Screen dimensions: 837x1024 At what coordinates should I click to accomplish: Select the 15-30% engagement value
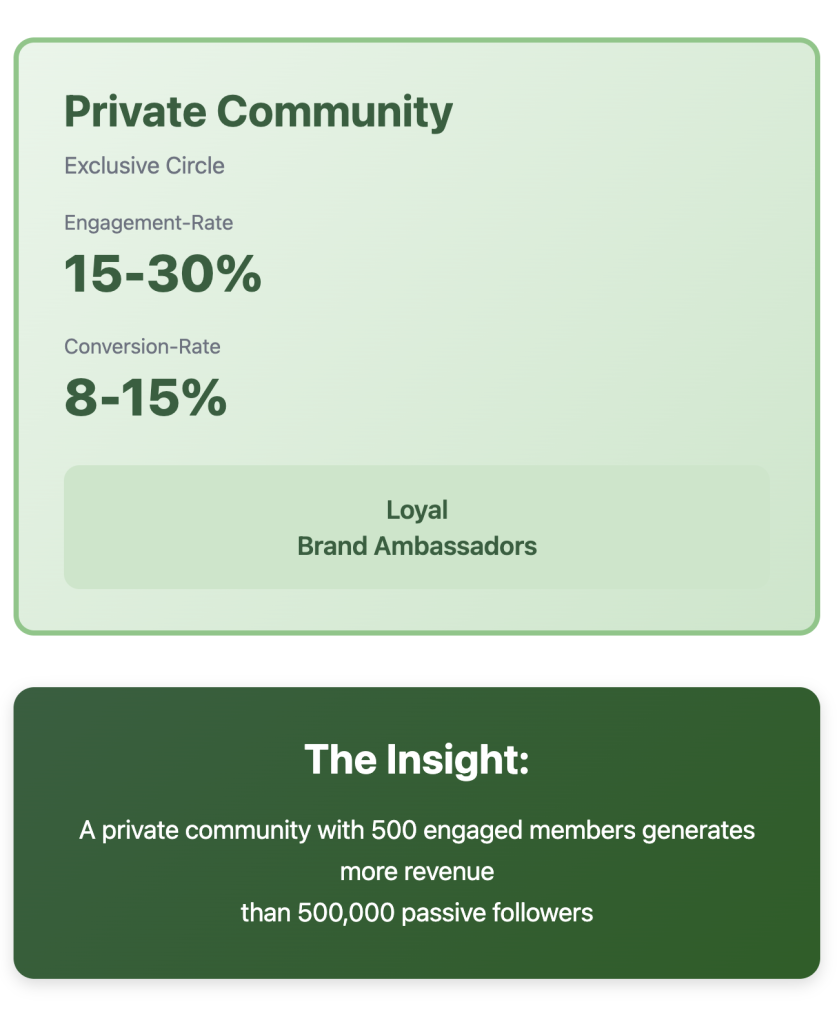(163, 274)
